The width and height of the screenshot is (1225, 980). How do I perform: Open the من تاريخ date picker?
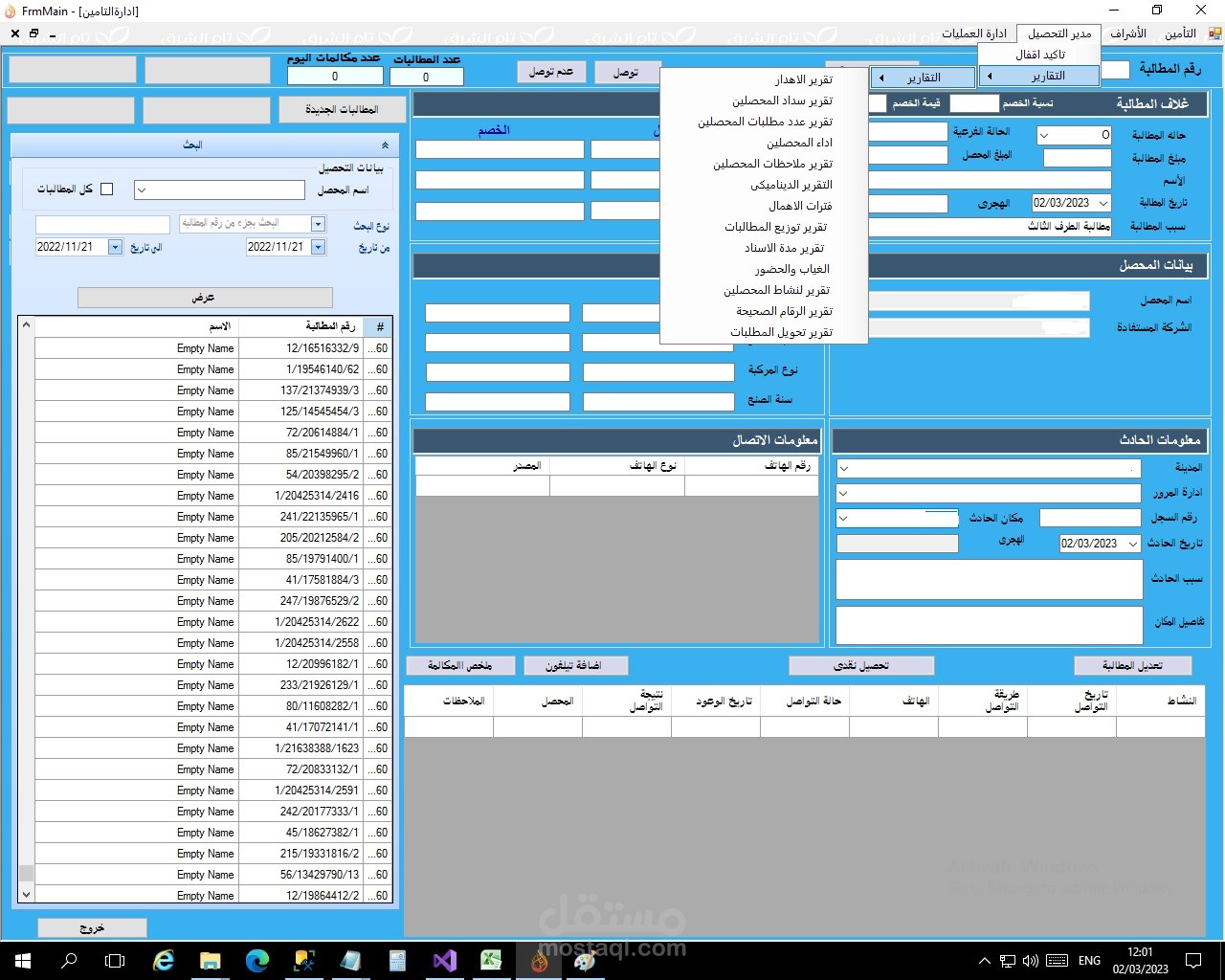tap(318, 247)
